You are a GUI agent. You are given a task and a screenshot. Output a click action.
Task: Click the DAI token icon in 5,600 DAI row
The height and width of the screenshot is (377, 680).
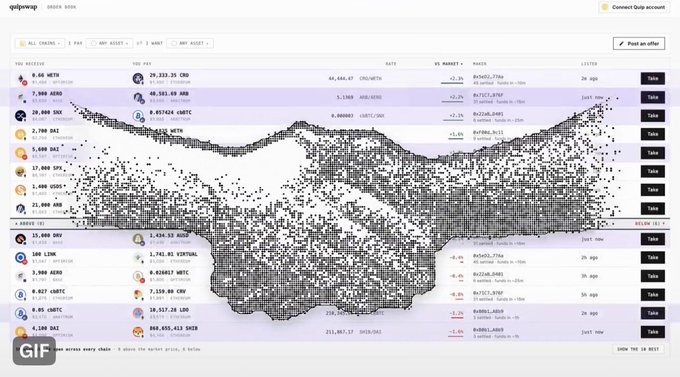[21, 153]
